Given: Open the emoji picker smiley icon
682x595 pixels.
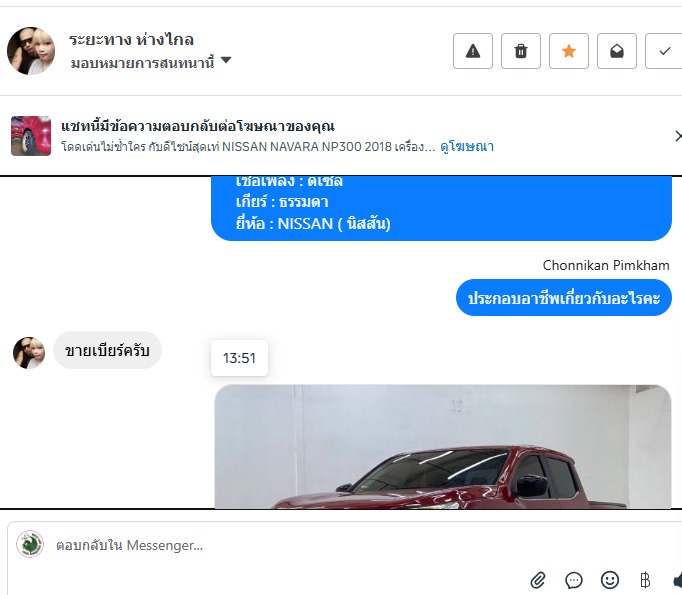Looking at the screenshot, I should [610, 580].
